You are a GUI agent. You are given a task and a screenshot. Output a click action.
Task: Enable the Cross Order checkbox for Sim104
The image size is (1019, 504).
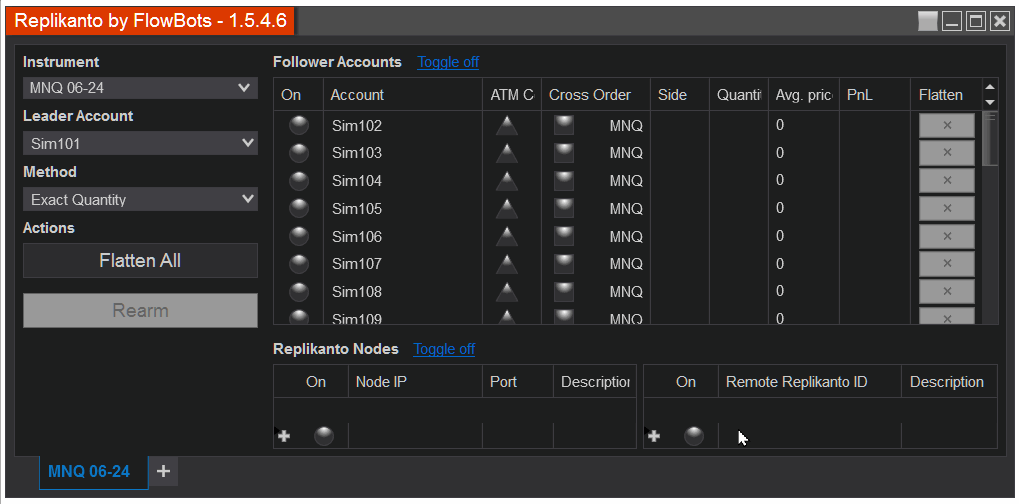[563, 181]
